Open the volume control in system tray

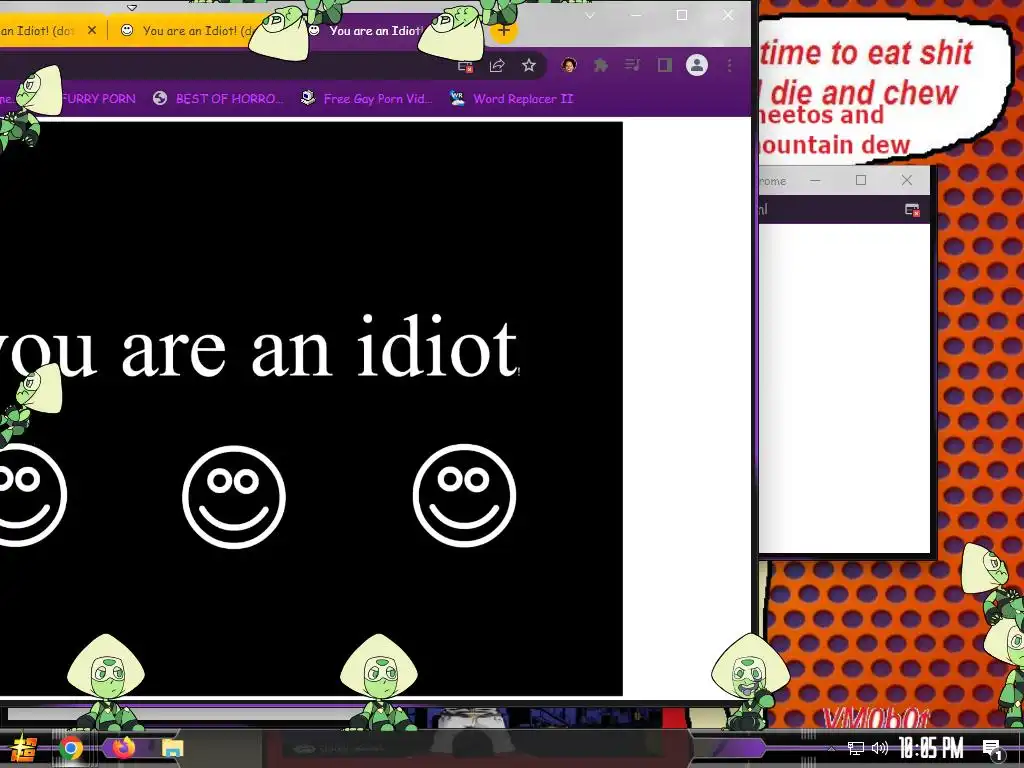tap(880, 748)
